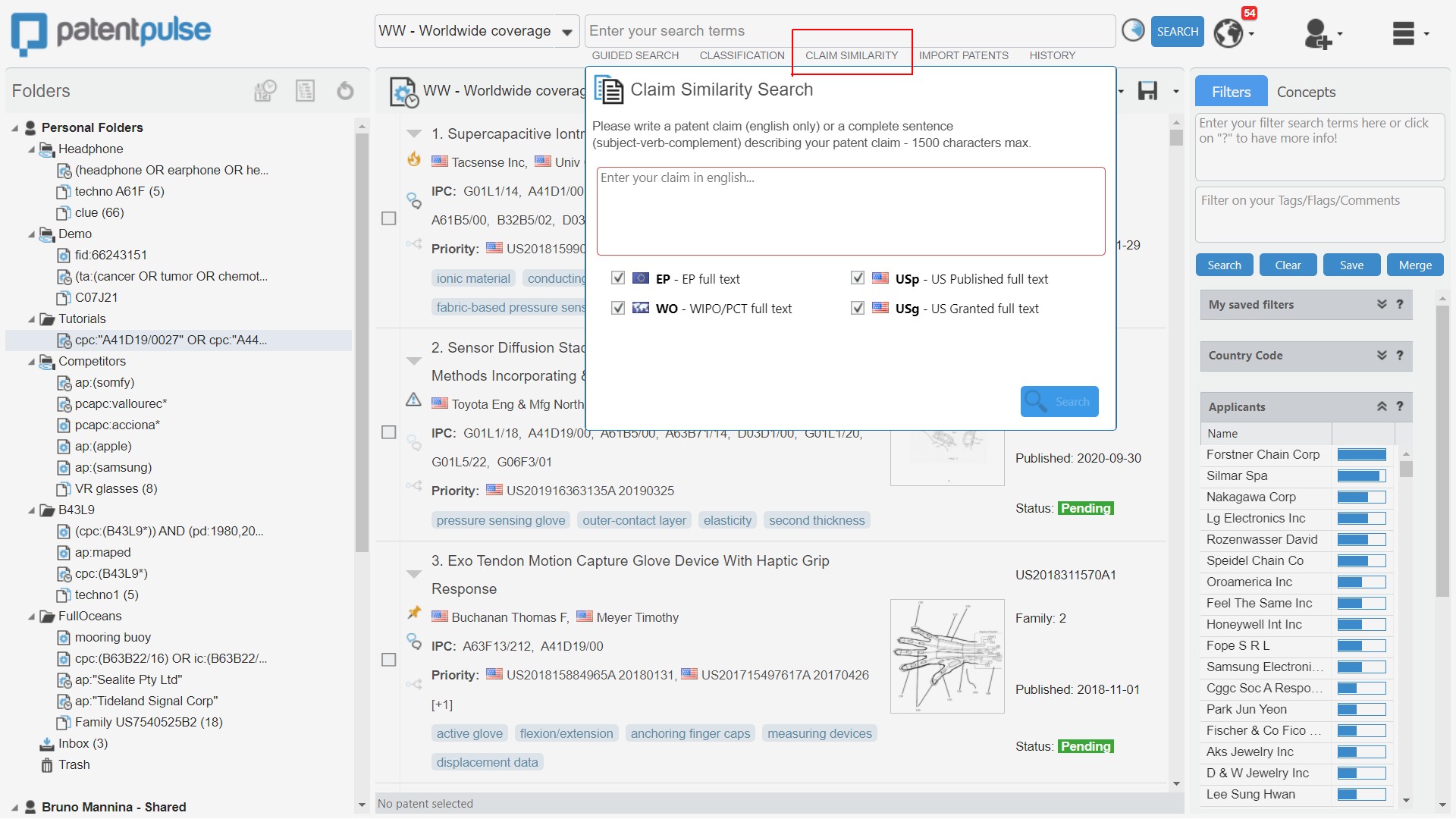Click the save floppy disk icon

point(1147,91)
